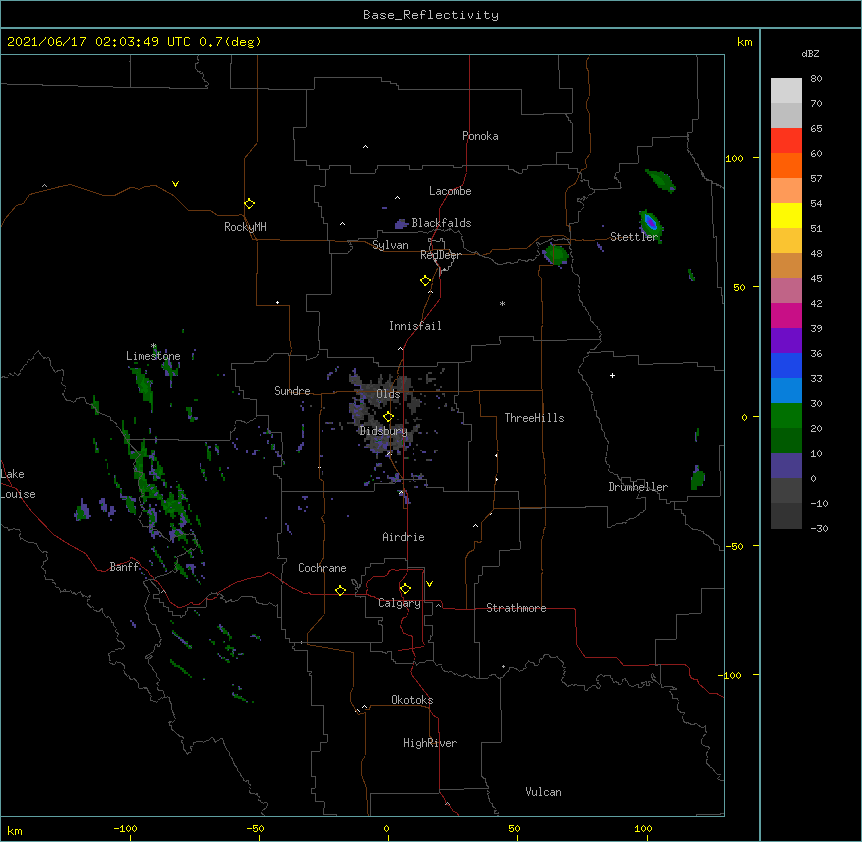Click the ThreeHills label
Viewport: 862px width, 842px height.
point(534,418)
